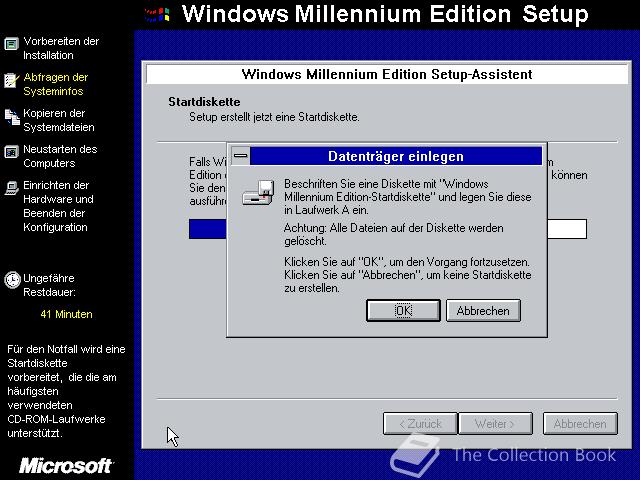Image resolution: width=640 pixels, height=480 pixels.
Task: Select the 'Kopieren der Systemdateien' step text
Action: click(59, 120)
